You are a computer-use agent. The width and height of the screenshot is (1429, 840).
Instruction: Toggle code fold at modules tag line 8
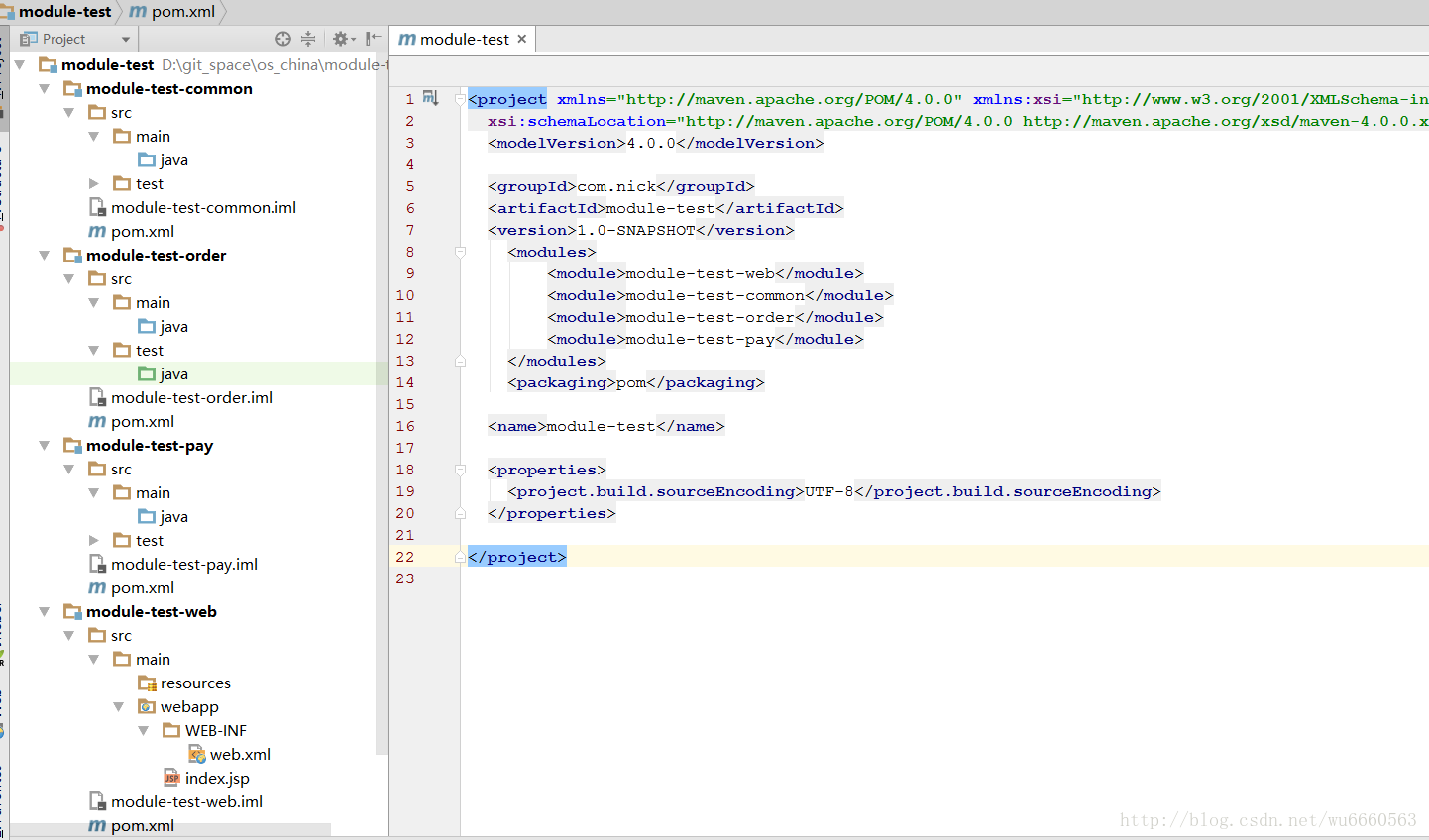pyautogui.click(x=460, y=253)
